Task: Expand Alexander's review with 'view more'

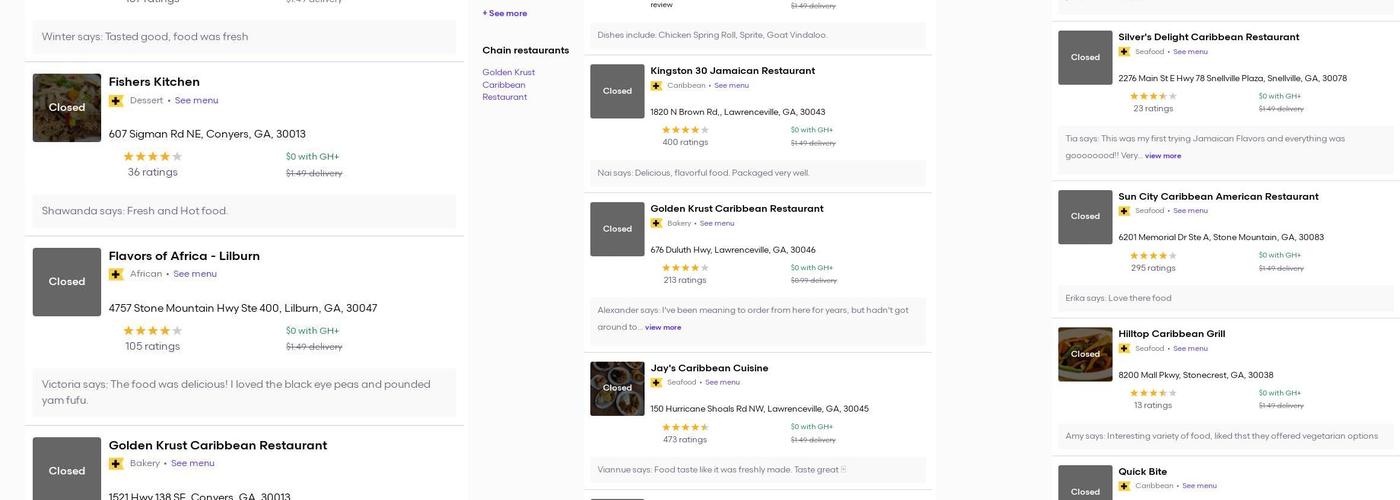Action: click(x=663, y=328)
